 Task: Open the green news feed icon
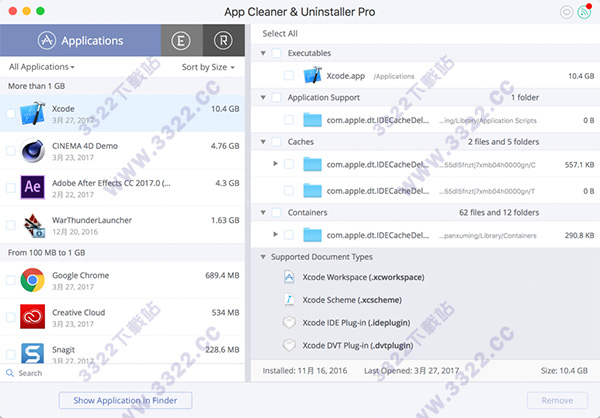tap(584, 12)
